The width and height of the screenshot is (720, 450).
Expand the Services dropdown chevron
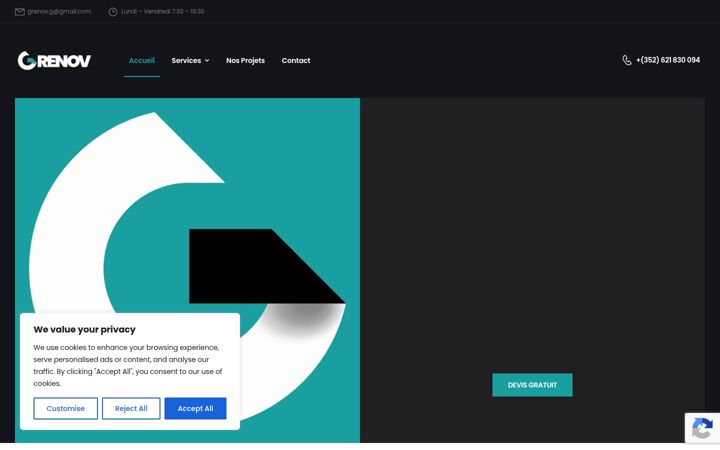coord(207,61)
